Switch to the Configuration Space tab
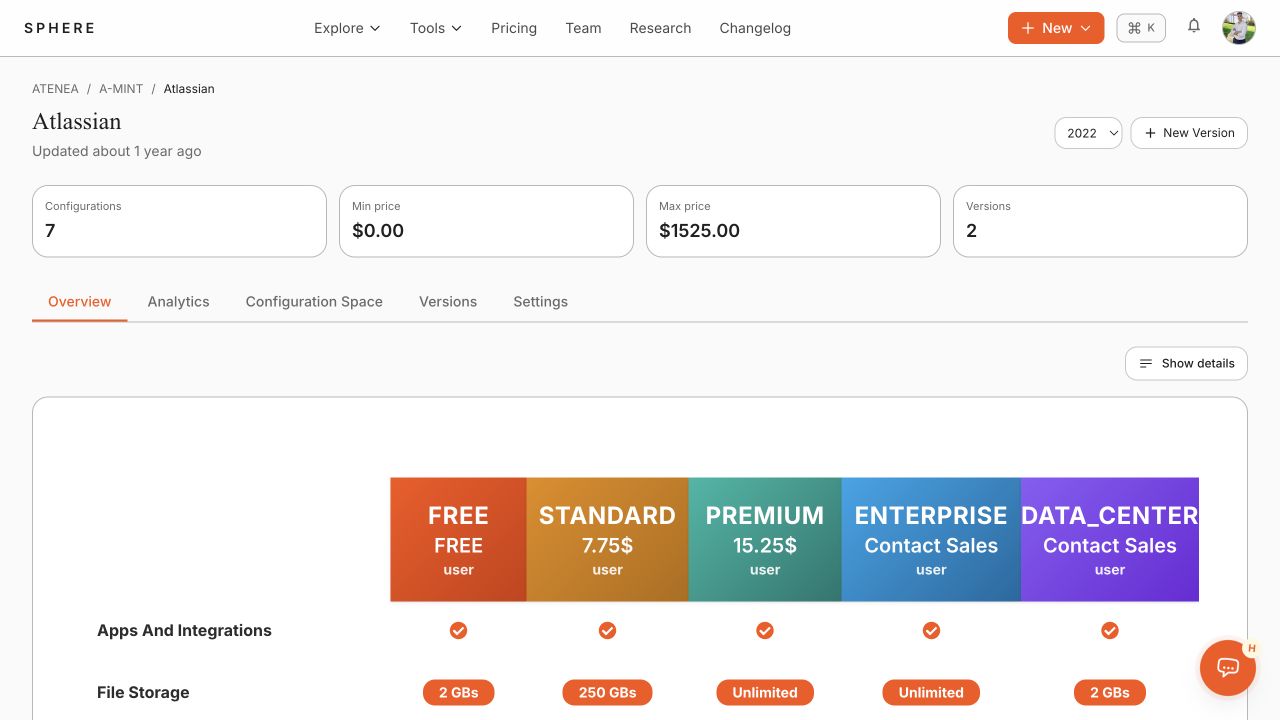Screen dimensions: 1280x720 point(314,301)
